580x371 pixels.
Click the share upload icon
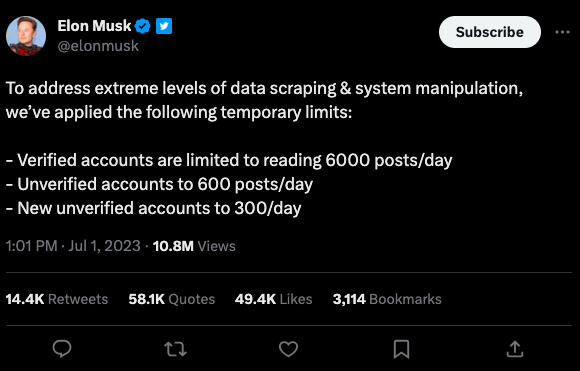[515, 349]
